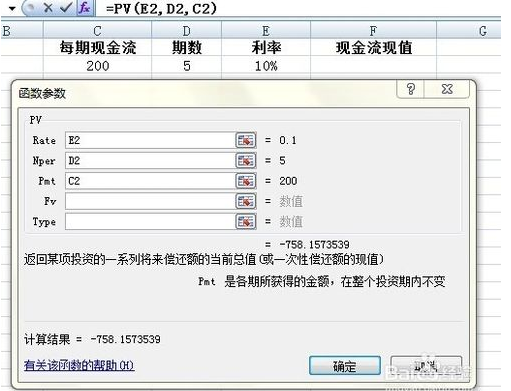The height and width of the screenshot is (391, 511).
Task: Select column G header
Action: pos(469,31)
